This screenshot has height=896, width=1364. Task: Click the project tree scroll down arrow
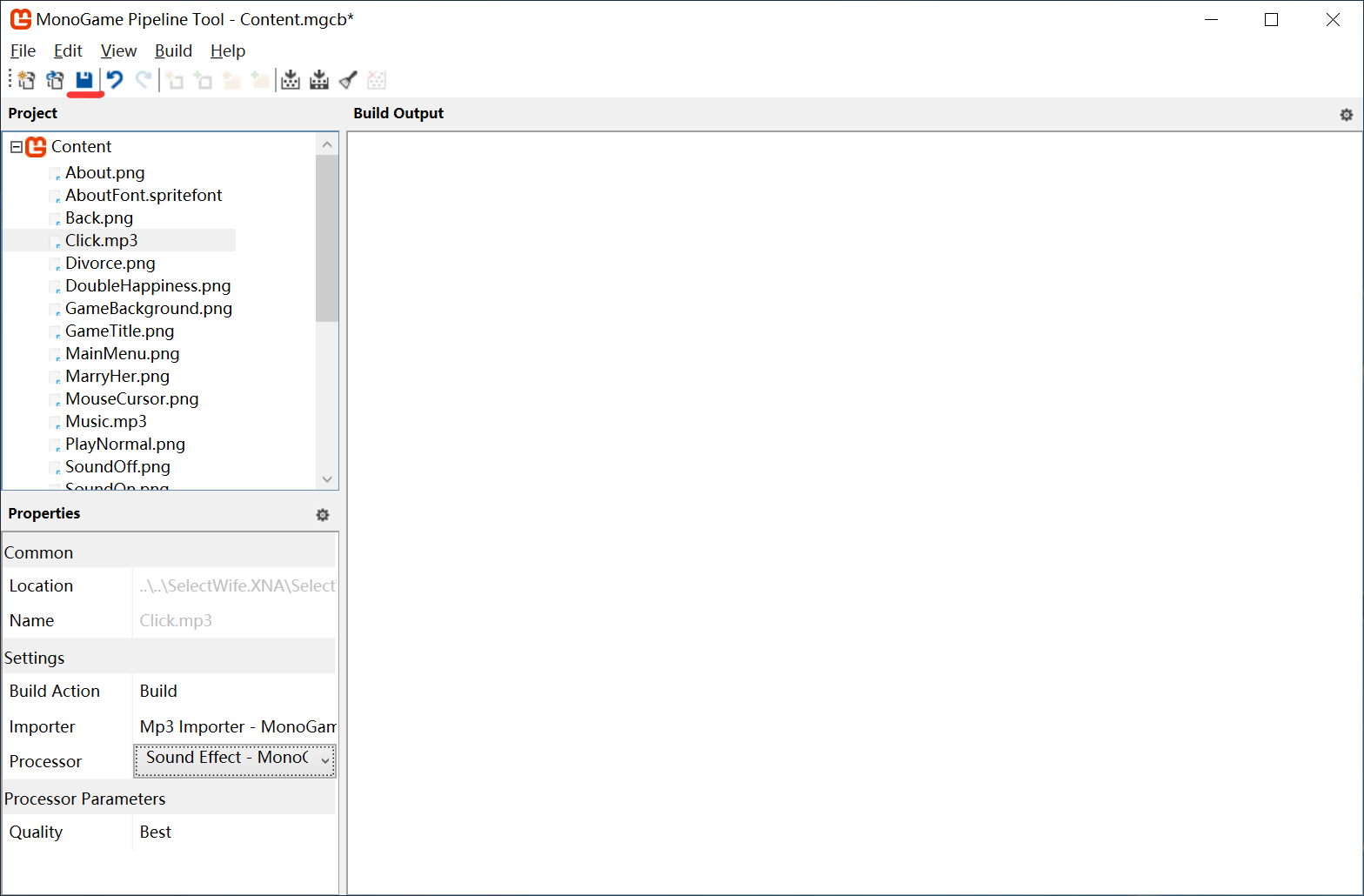327,479
